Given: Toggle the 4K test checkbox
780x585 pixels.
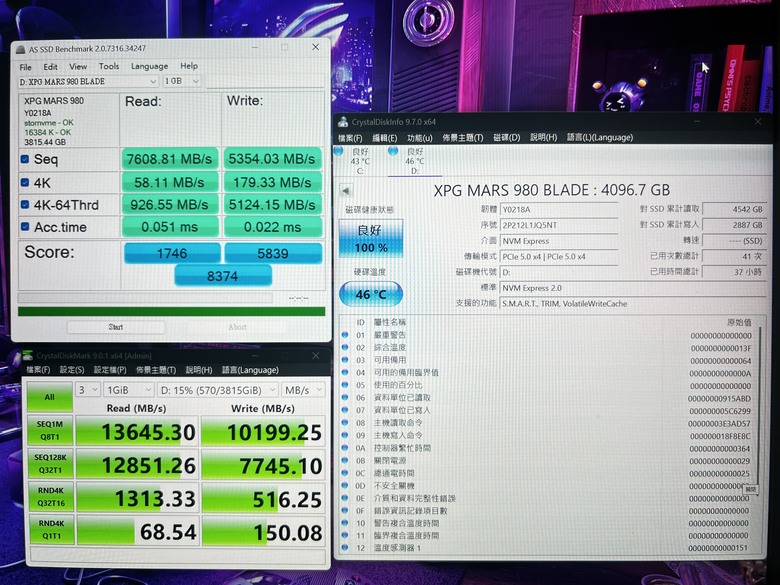Looking at the screenshot, I should point(24,183).
